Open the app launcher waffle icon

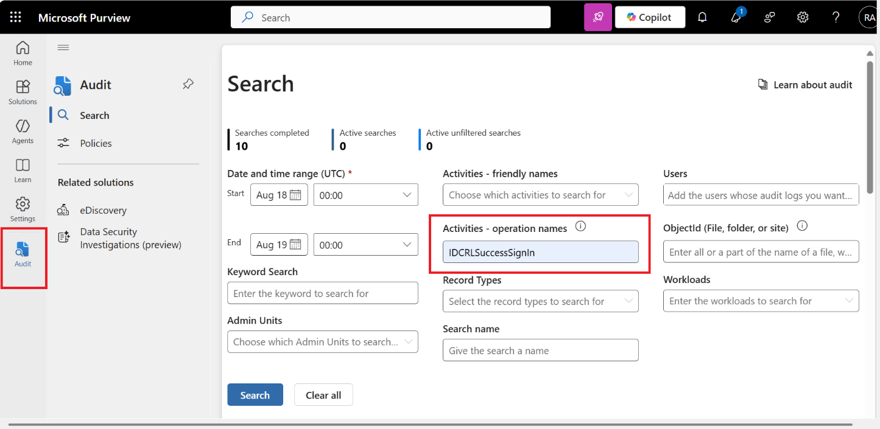point(15,17)
